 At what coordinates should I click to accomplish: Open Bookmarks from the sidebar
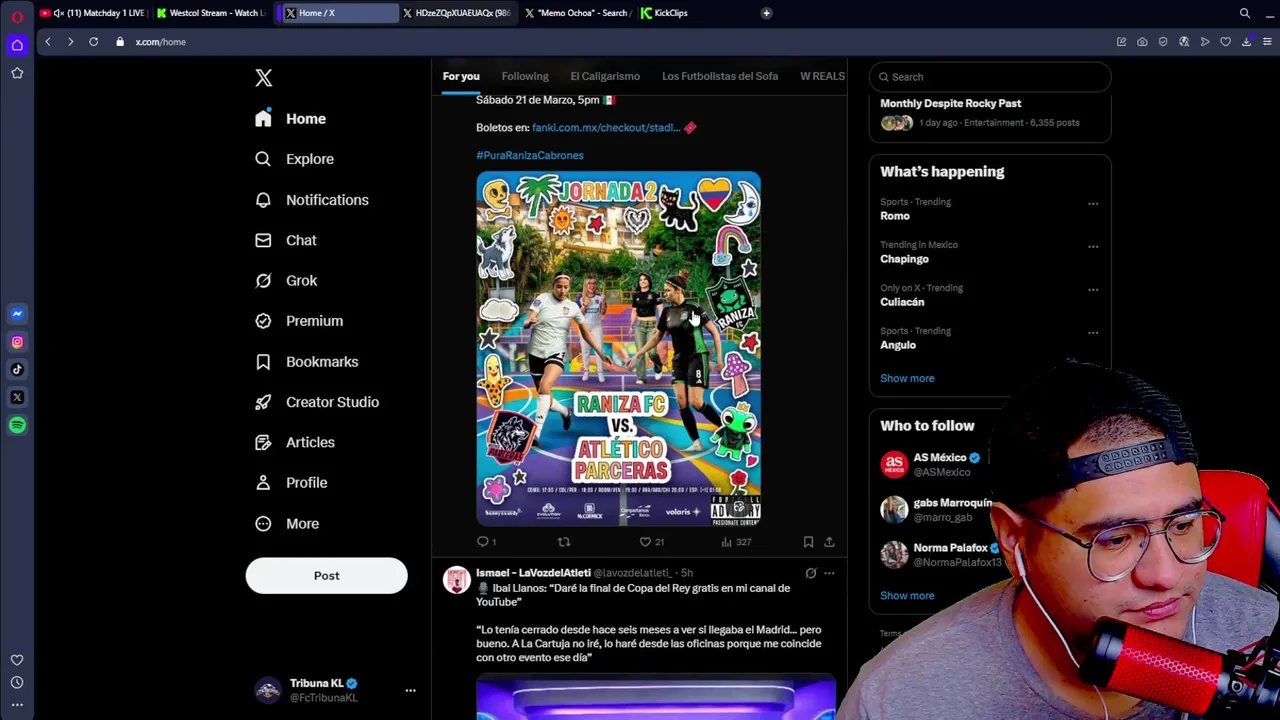[x=306, y=362]
